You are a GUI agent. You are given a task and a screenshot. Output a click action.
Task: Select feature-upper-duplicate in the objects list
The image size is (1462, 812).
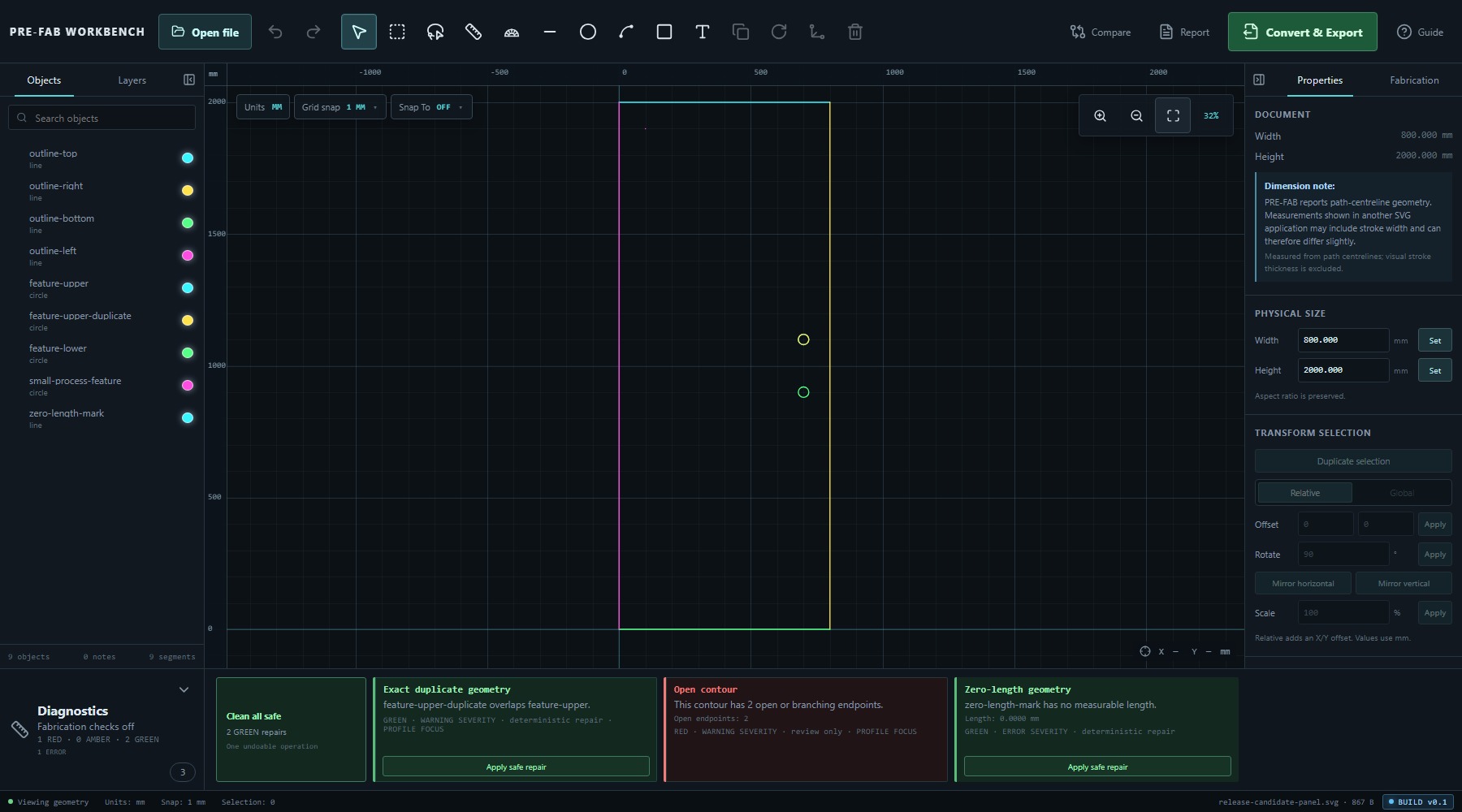[x=102, y=321]
